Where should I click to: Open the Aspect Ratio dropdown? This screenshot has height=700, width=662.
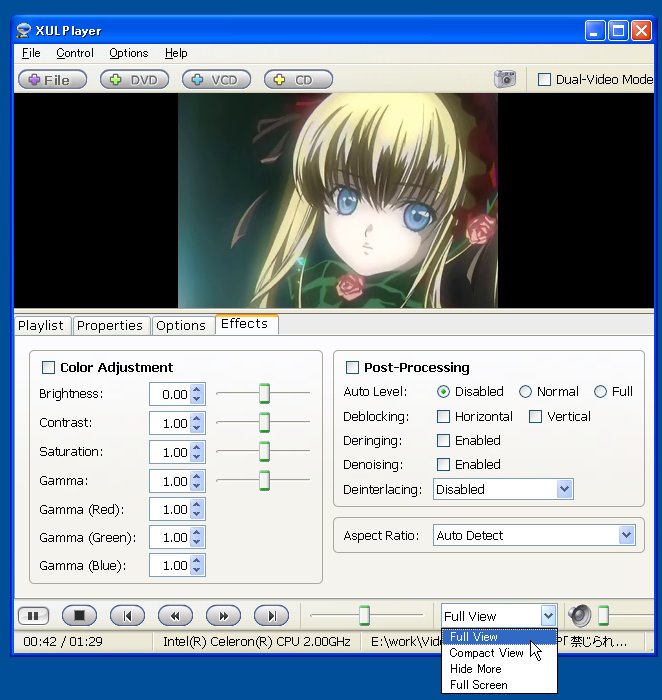point(534,535)
